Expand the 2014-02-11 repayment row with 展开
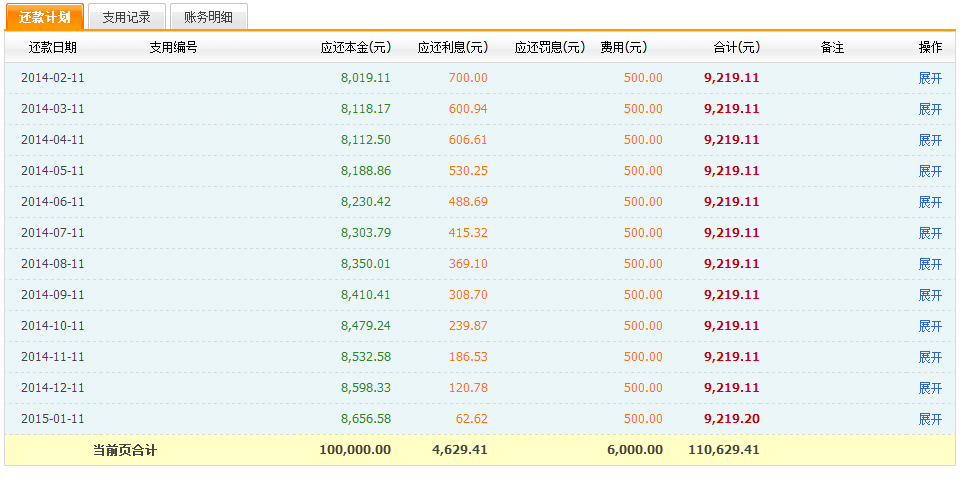The height and width of the screenshot is (494, 963). 930,78
